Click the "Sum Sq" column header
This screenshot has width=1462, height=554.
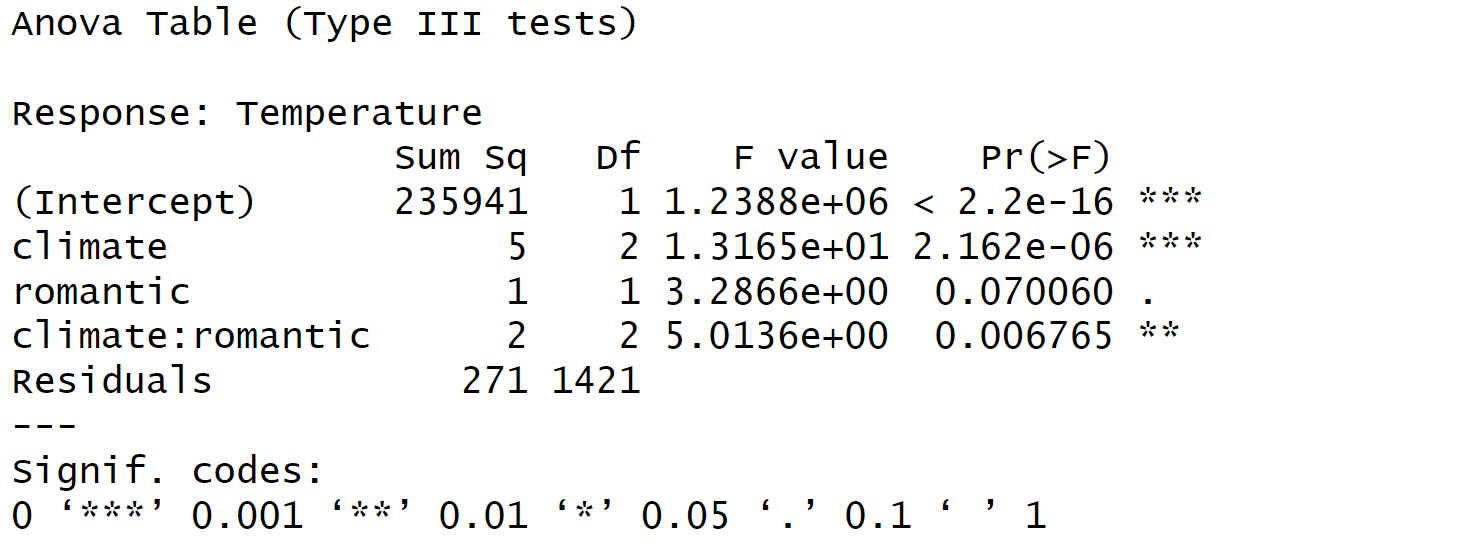[x=460, y=158]
